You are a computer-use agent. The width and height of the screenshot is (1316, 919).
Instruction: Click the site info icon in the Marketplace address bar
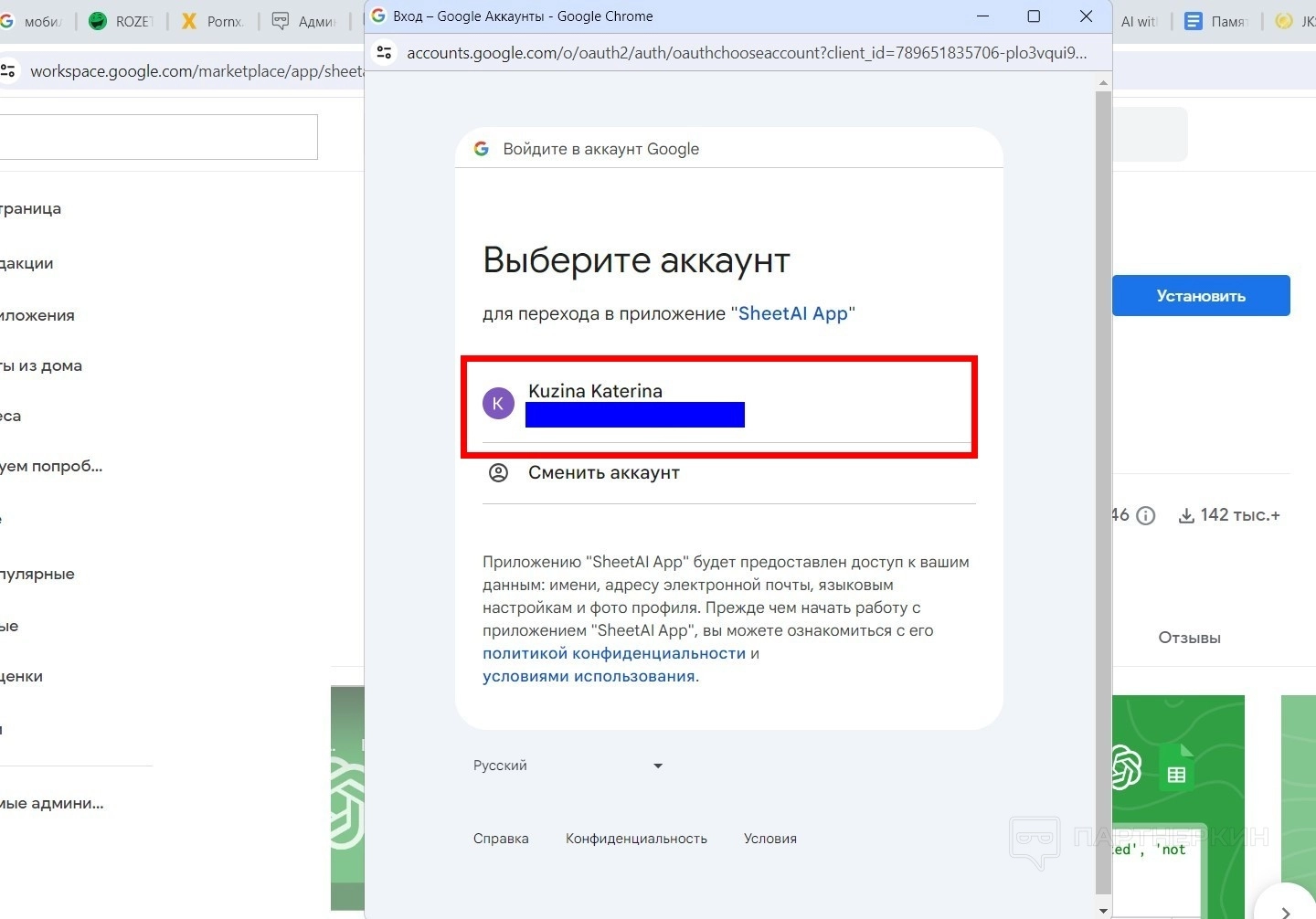9,71
